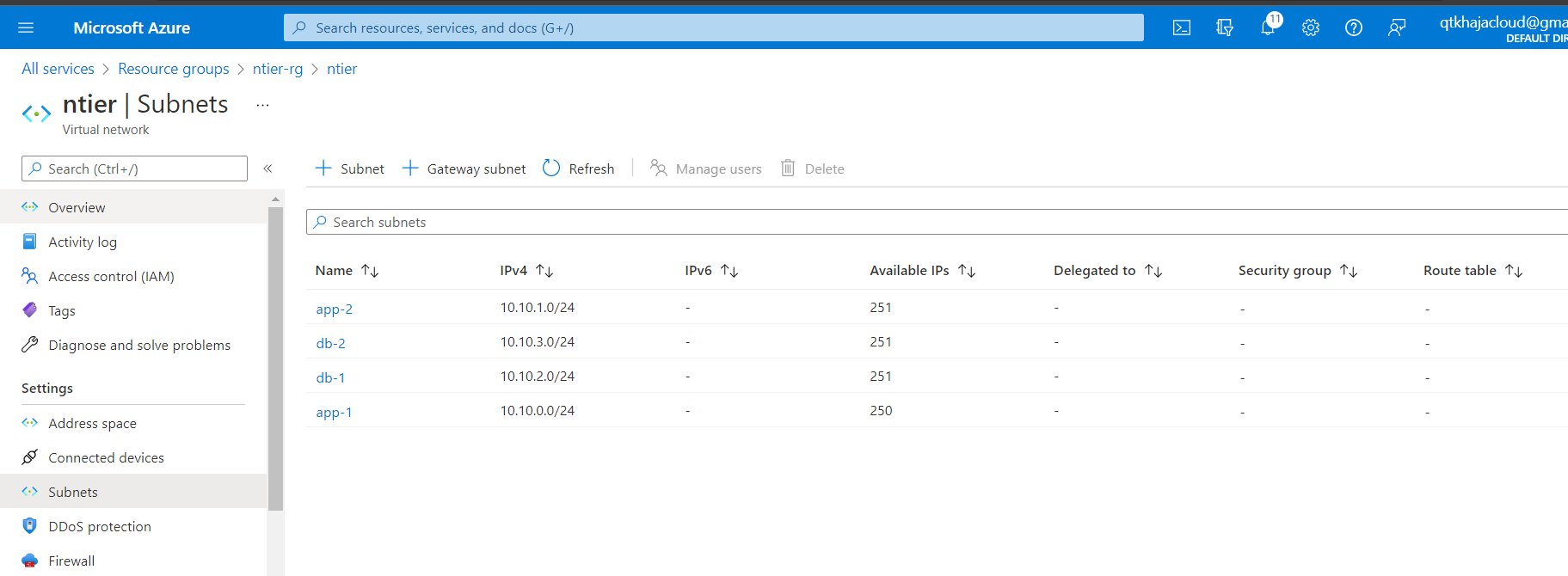Click the left menu vertical scrollbar

[x=275, y=358]
